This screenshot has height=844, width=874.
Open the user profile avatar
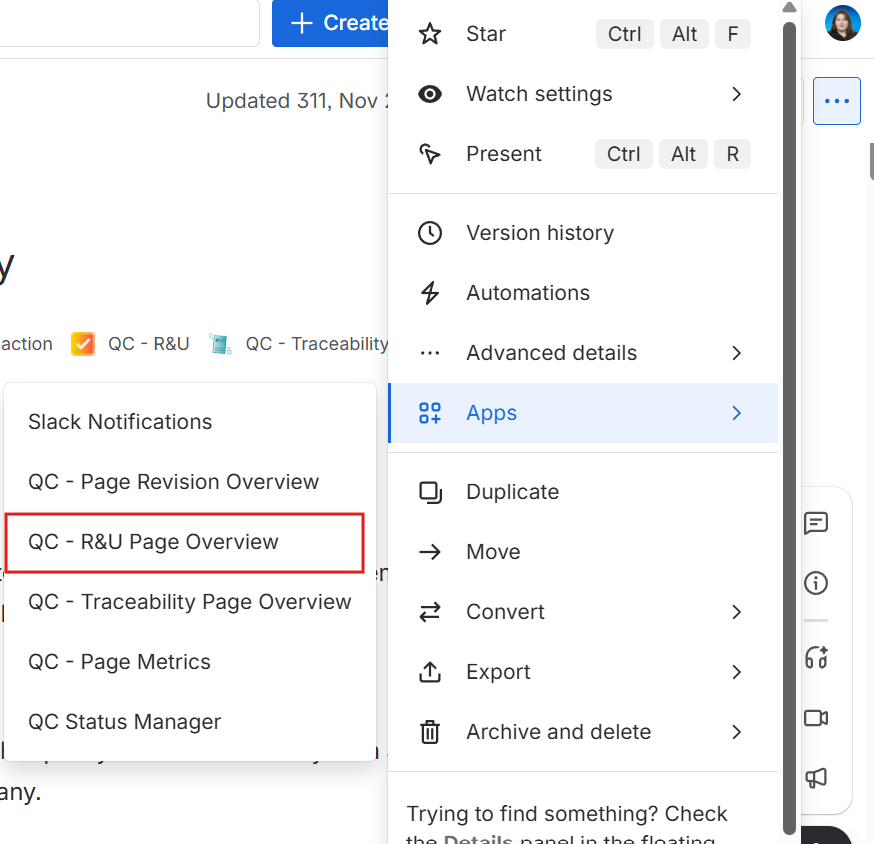pos(842,23)
